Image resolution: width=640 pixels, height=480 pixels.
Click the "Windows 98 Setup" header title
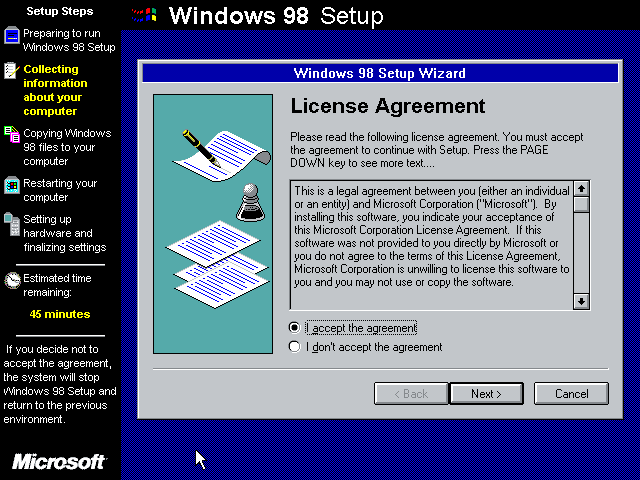point(276,16)
